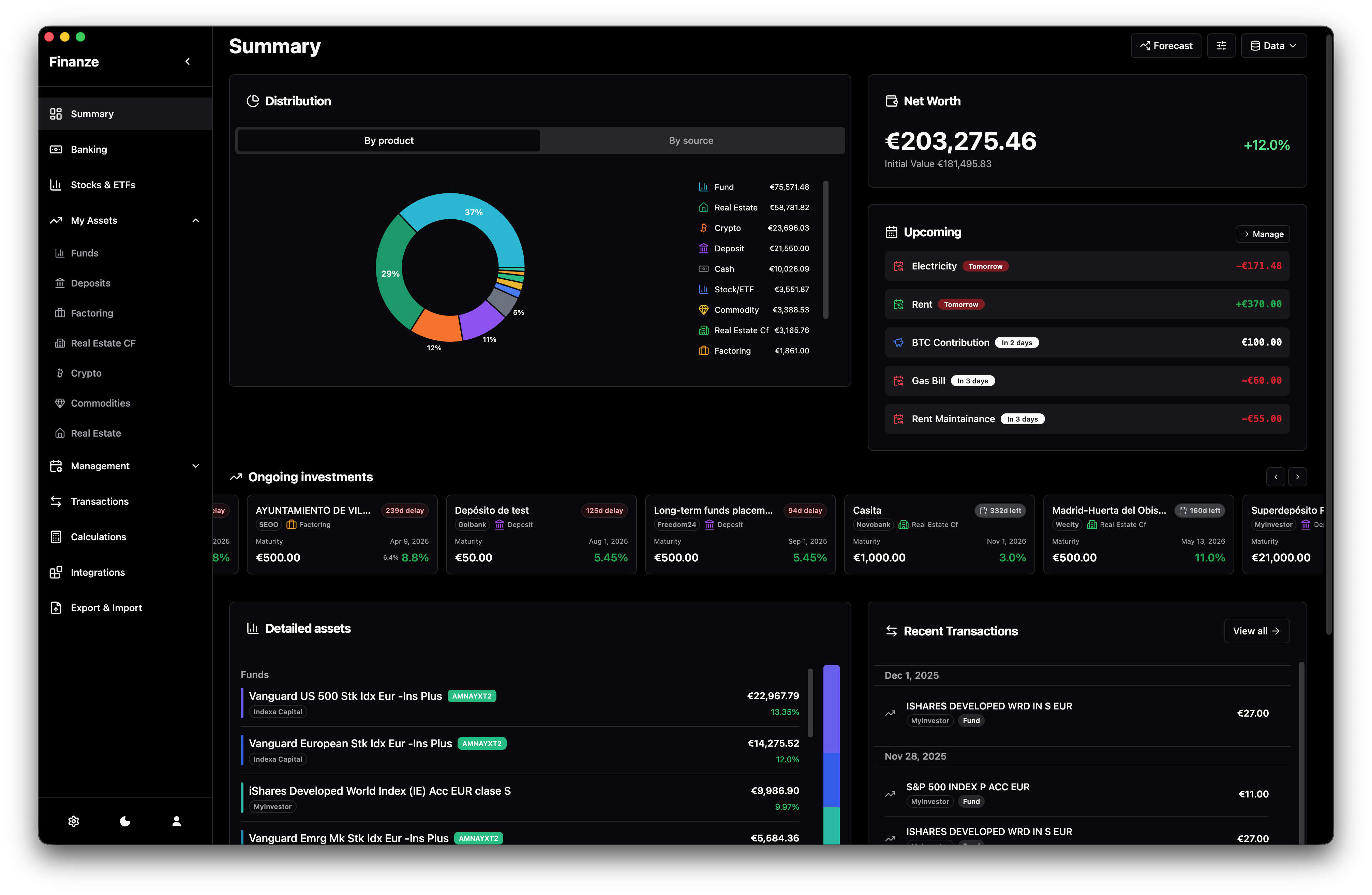Click the Manage button in Upcoming panel
Viewport: 1372px width, 895px height.
coord(1263,234)
